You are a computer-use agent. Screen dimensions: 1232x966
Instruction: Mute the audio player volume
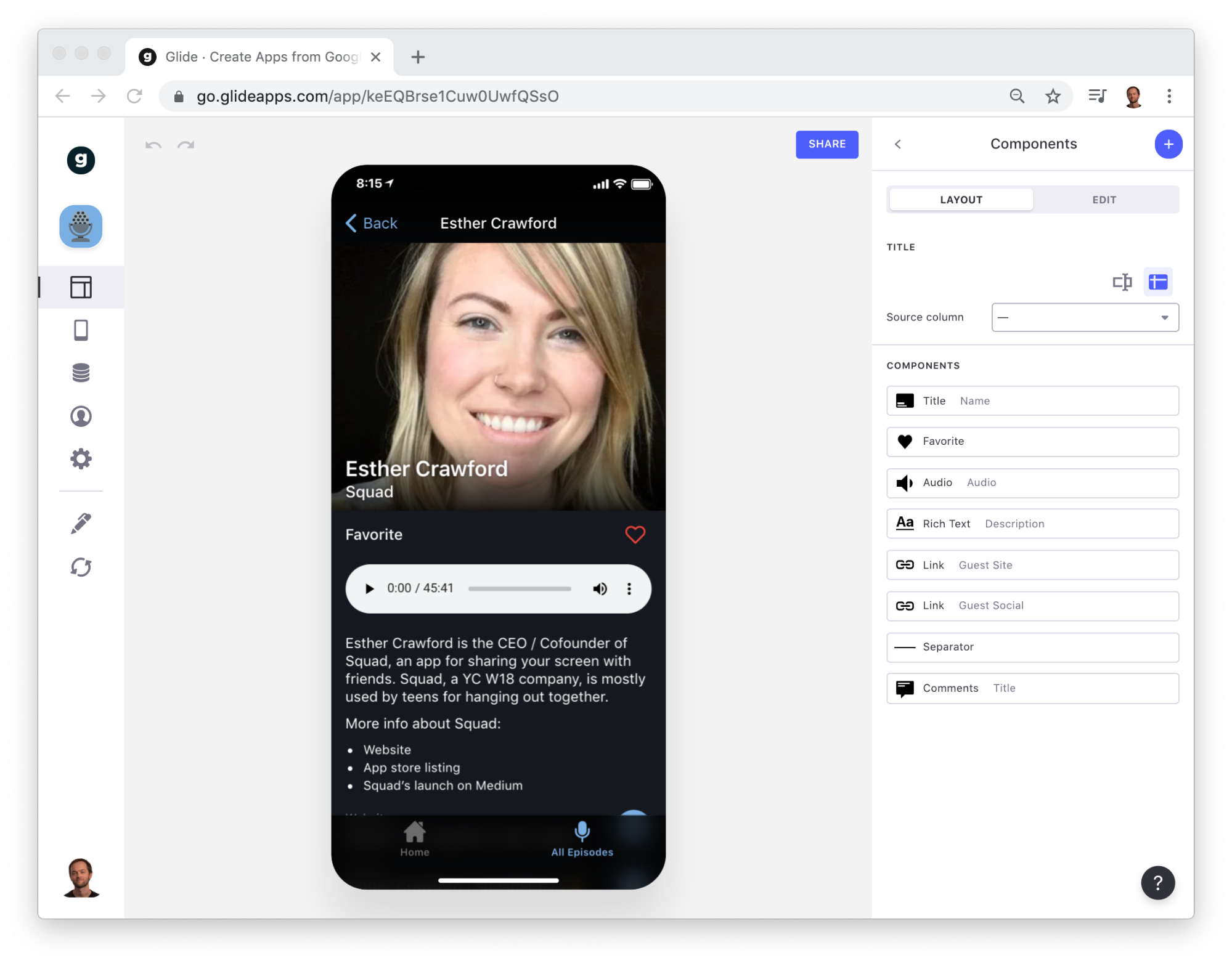pyautogui.click(x=600, y=589)
